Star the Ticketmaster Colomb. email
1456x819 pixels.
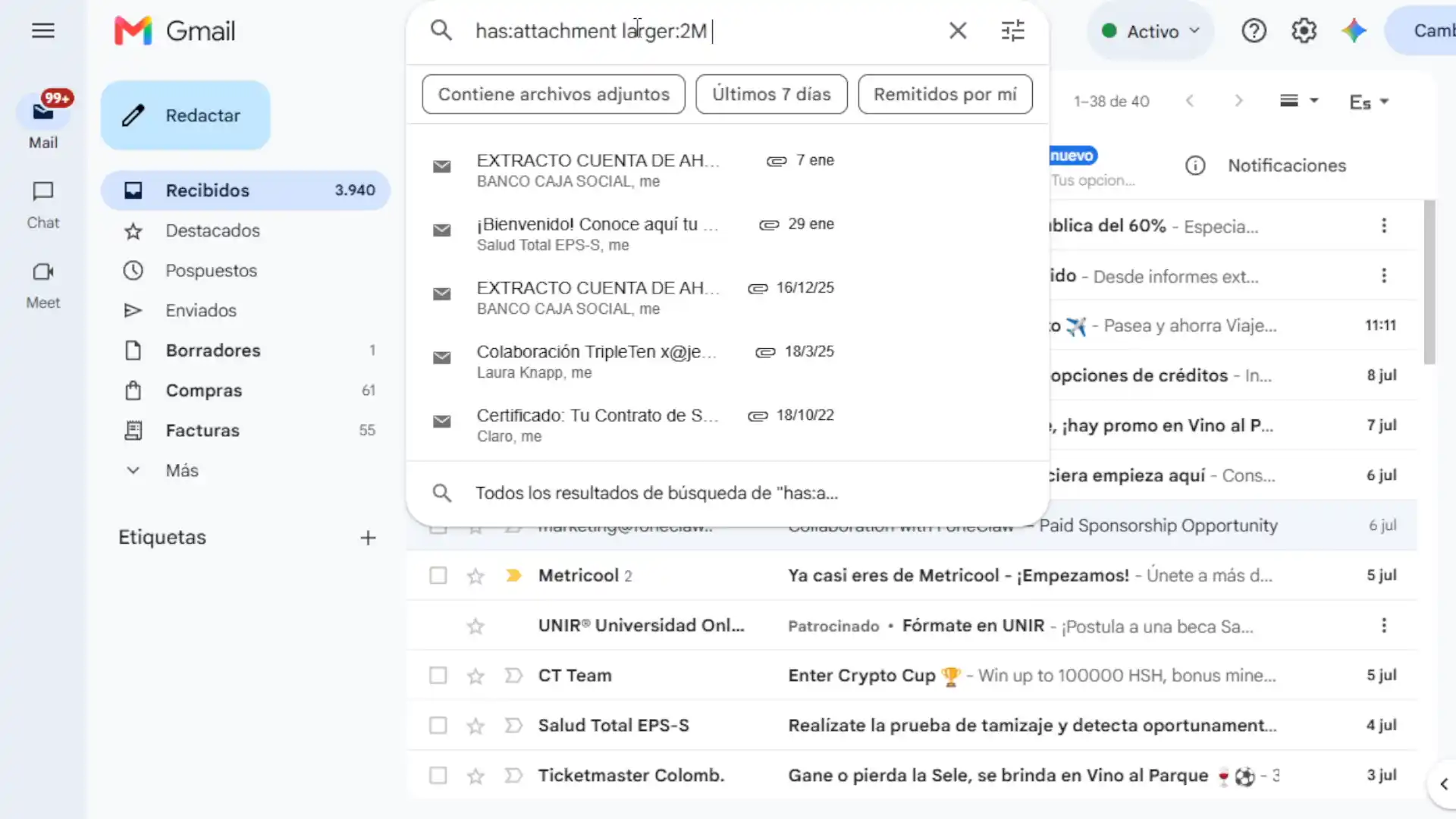(475, 776)
